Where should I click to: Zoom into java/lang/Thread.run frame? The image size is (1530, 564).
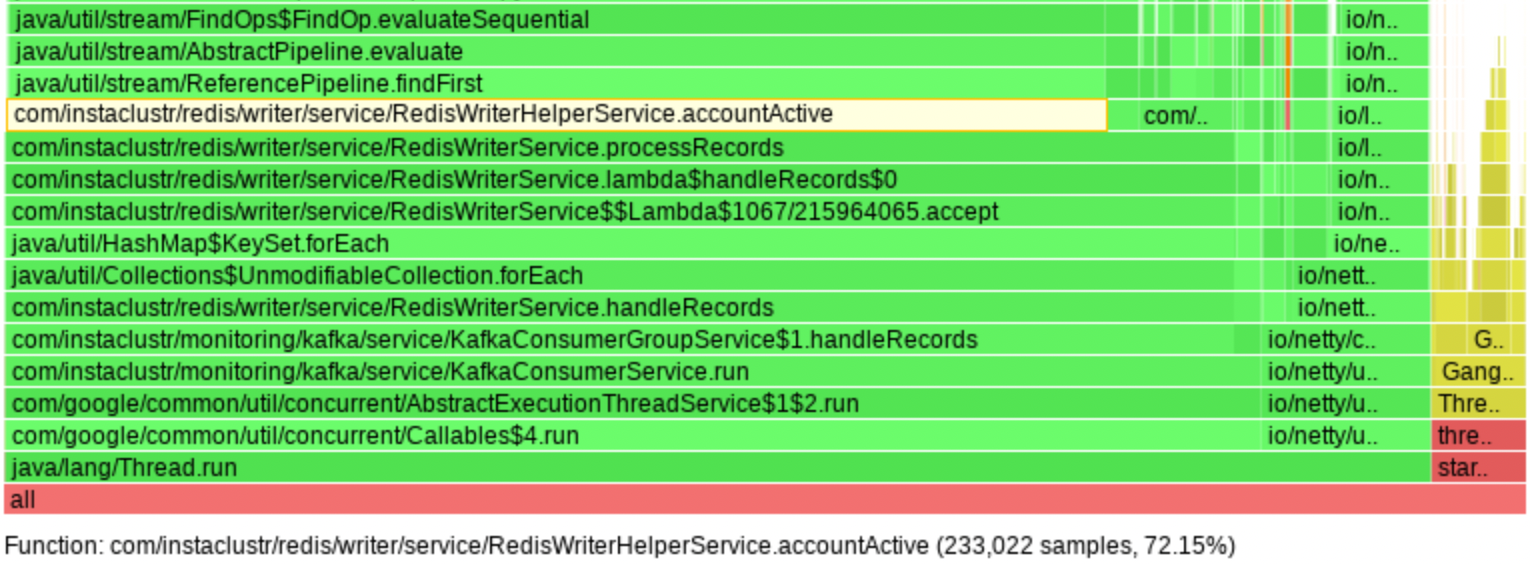[718, 468]
